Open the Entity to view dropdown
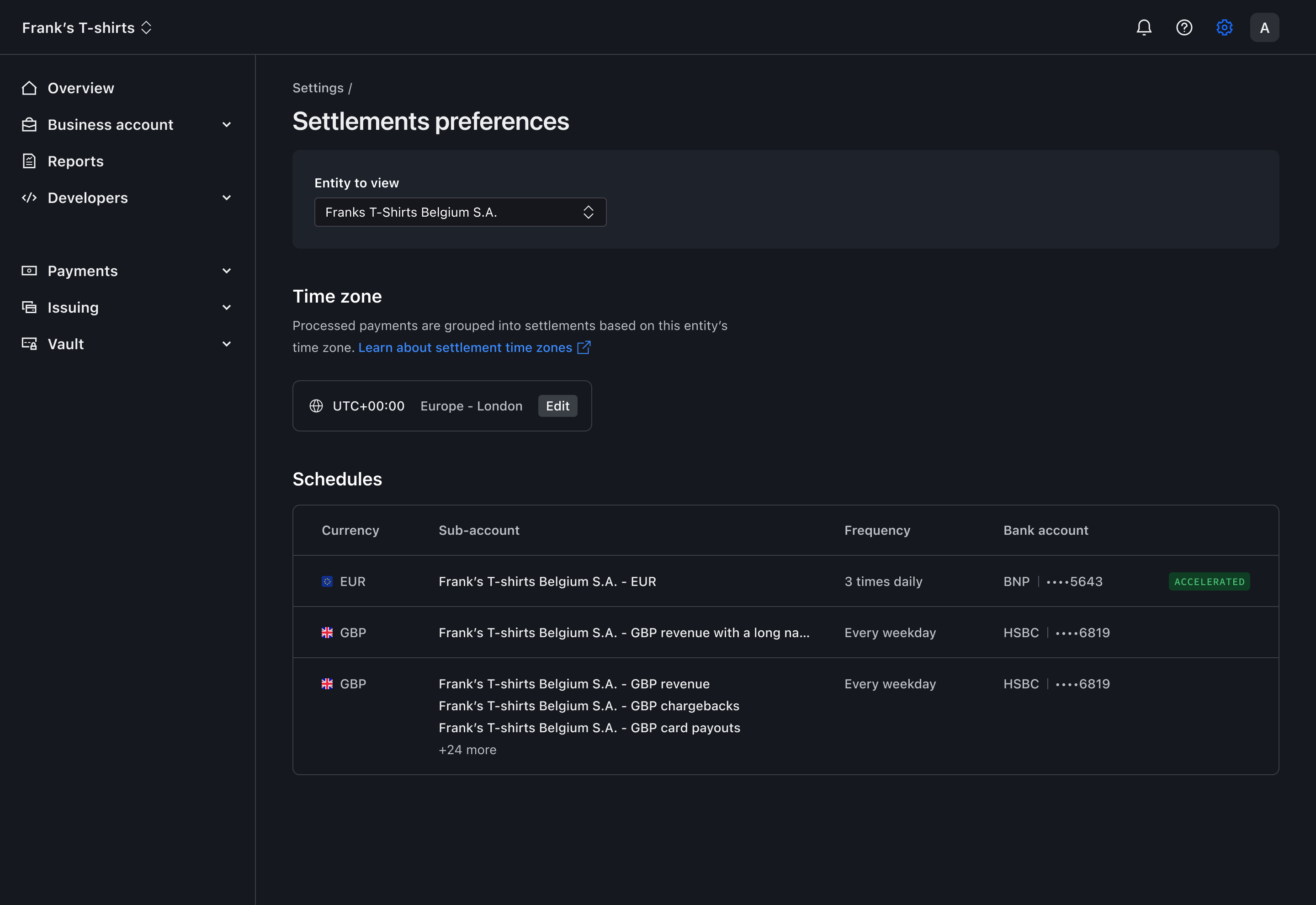Viewport: 1316px width, 905px height. pyautogui.click(x=460, y=212)
